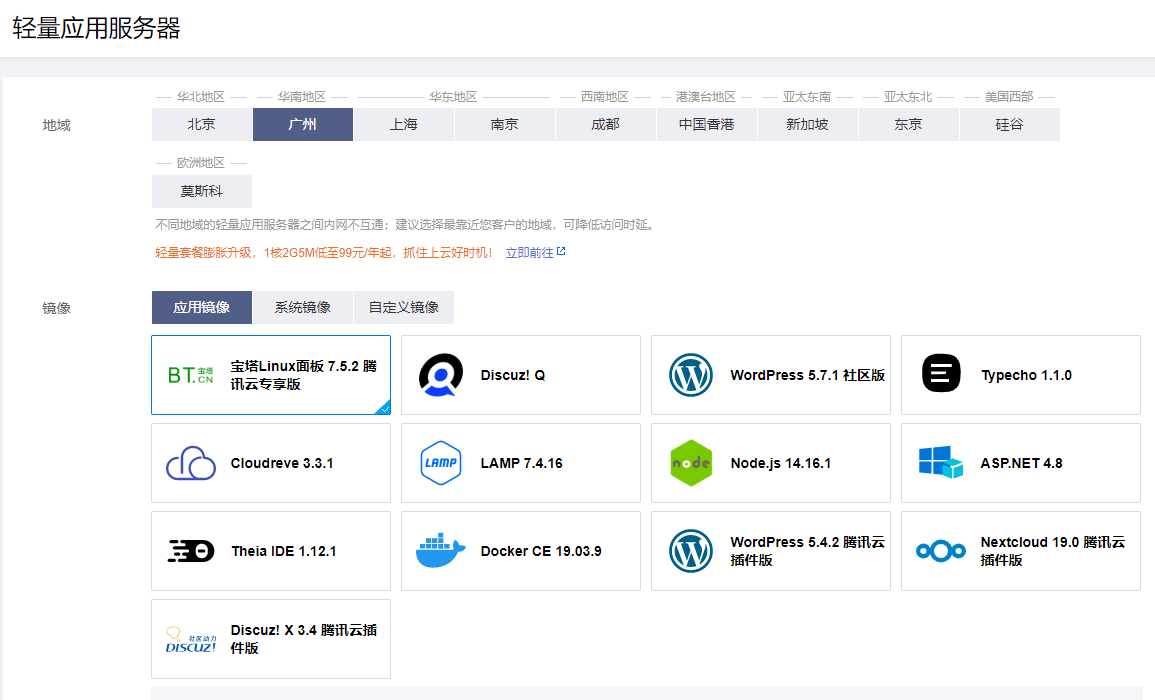The image size is (1155, 700).
Task: Click the ASP.NET Windows logo icon
Action: pyautogui.click(x=941, y=462)
